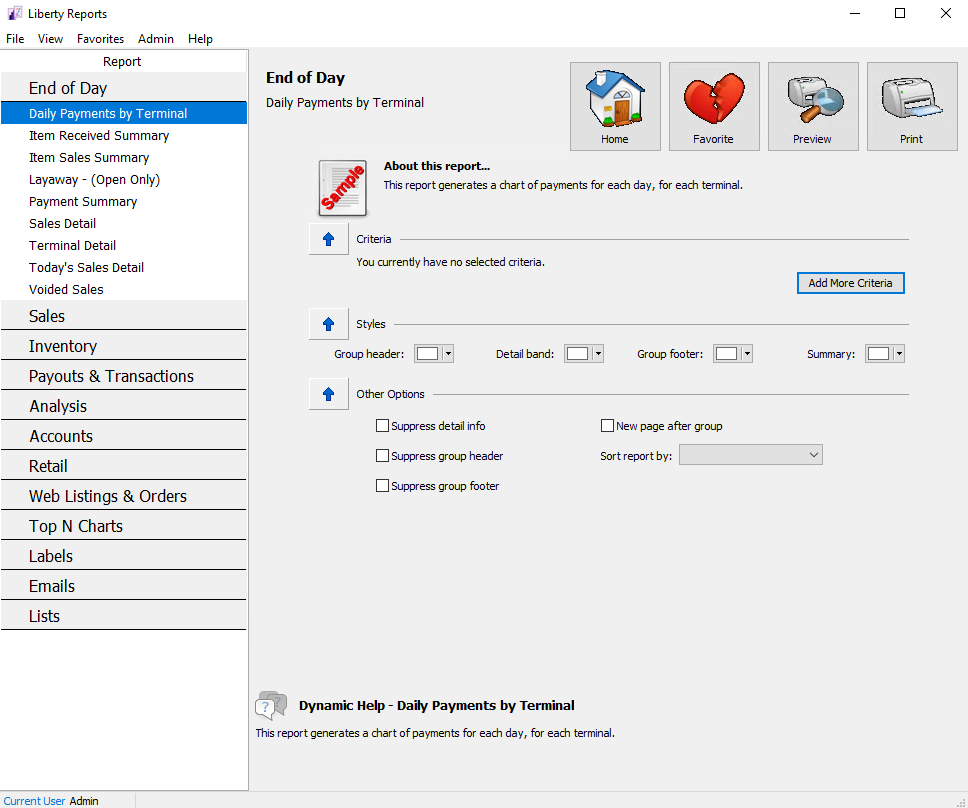Select Item Received Summary report
The image size is (968, 808).
click(x=123, y=135)
